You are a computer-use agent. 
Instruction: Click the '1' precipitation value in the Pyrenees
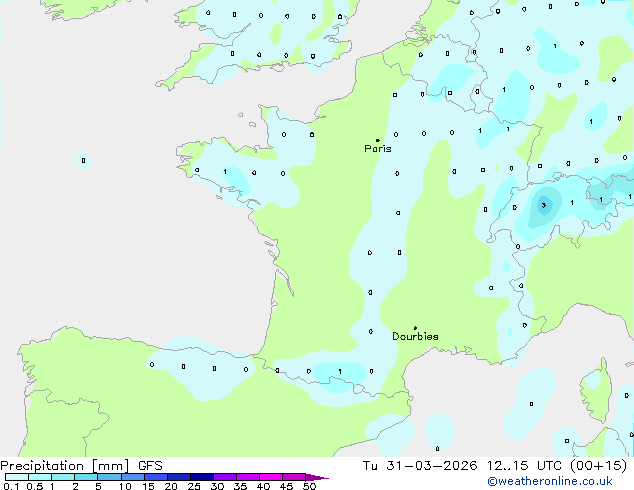point(340,371)
